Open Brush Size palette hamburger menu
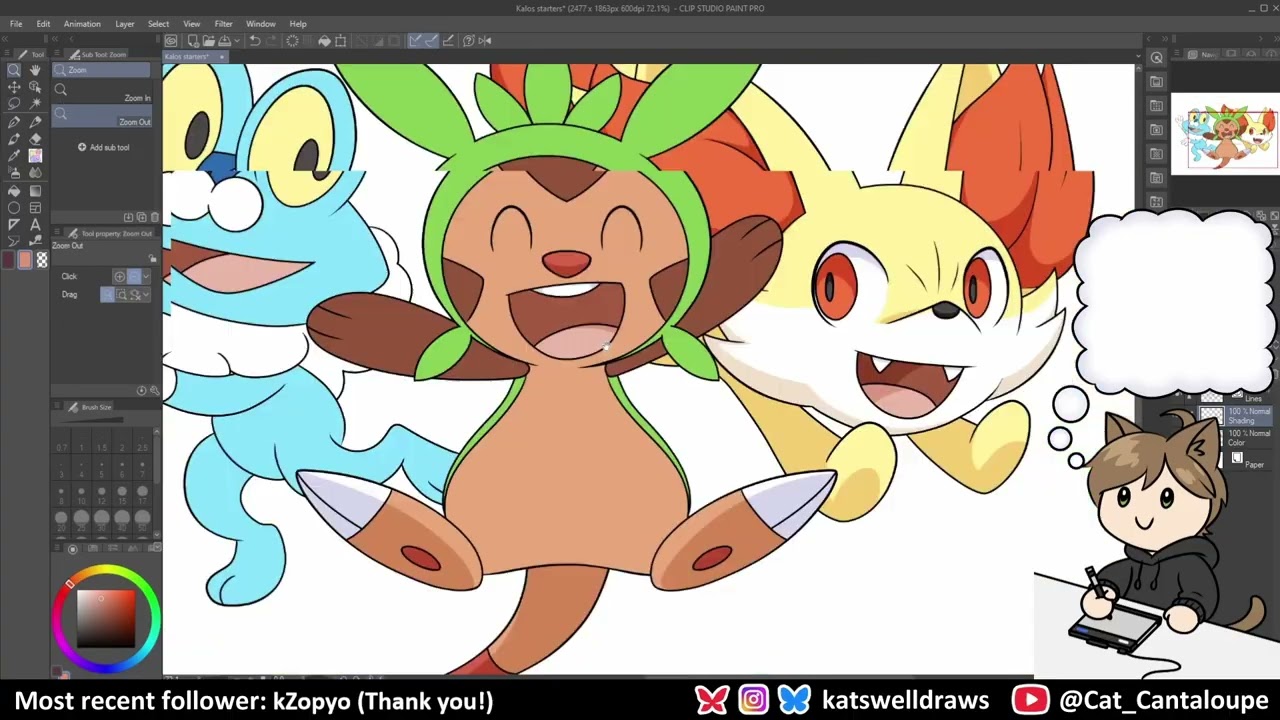The width and height of the screenshot is (1280, 720). point(57,407)
